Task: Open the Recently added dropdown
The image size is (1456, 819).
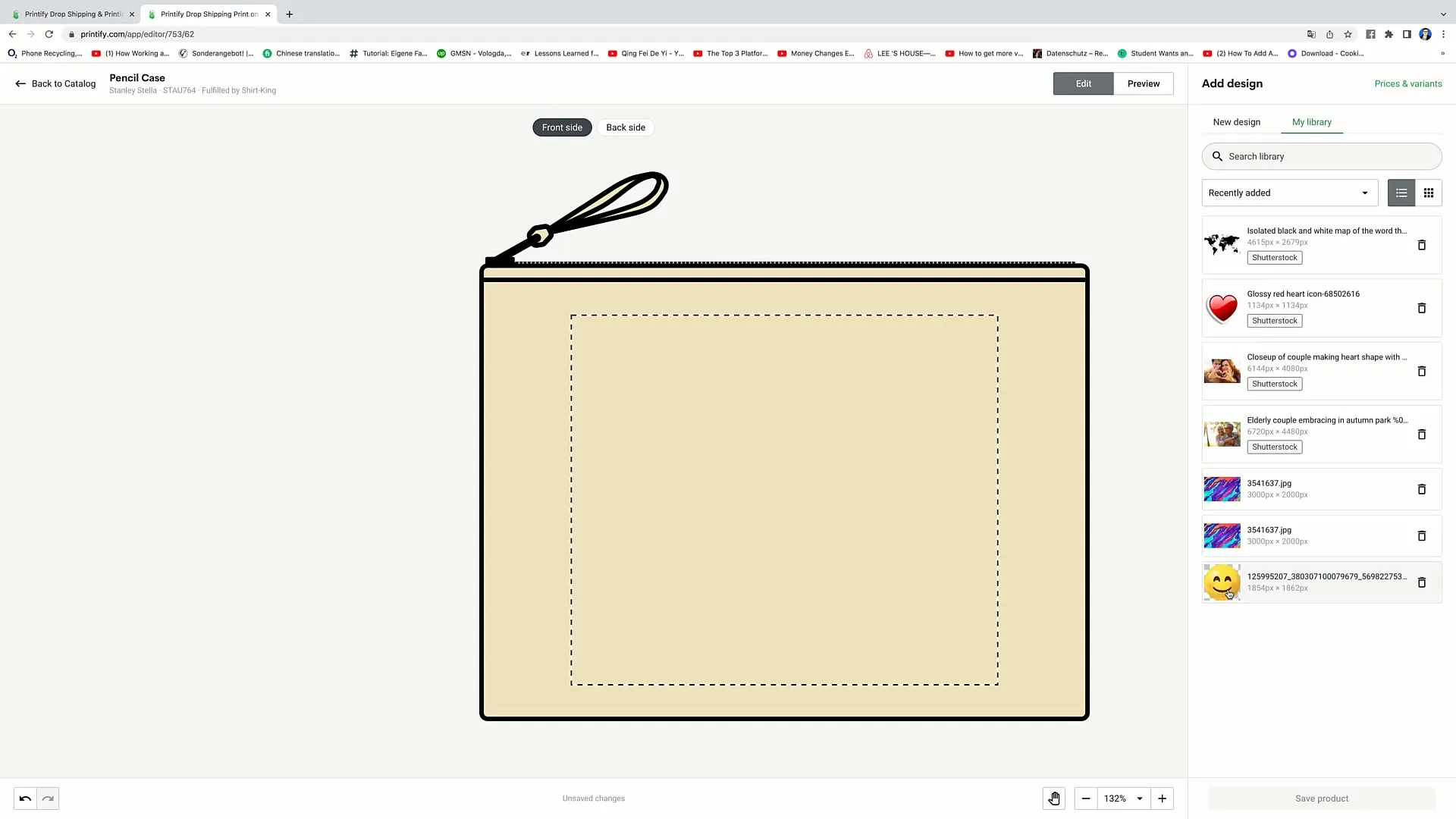Action: tap(1289, 192)
